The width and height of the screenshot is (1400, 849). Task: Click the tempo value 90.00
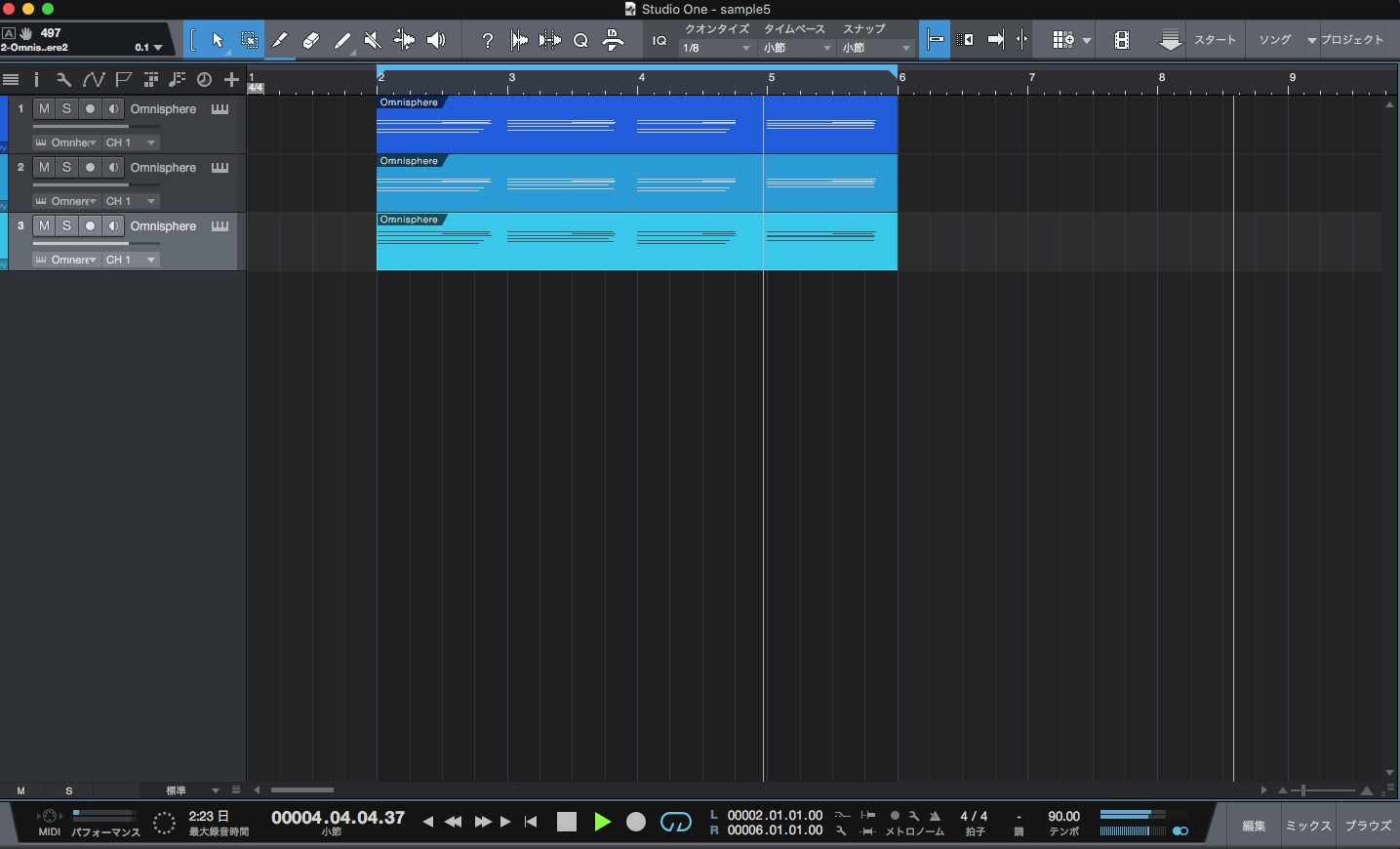point(1063,816)
